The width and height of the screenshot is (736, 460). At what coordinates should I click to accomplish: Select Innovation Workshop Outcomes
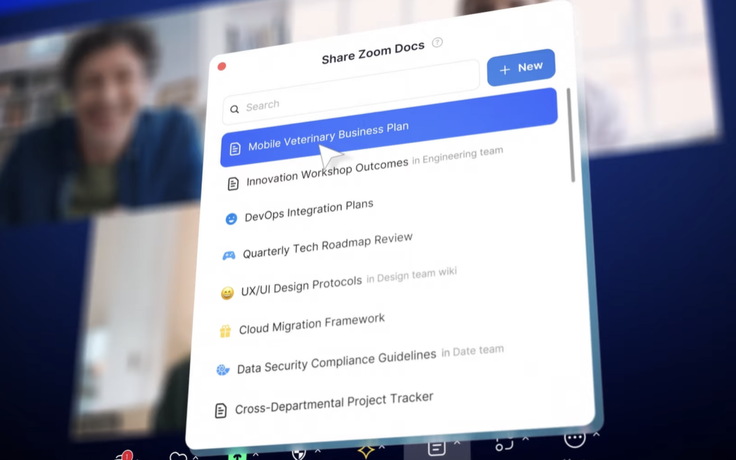tap(327, 171)
